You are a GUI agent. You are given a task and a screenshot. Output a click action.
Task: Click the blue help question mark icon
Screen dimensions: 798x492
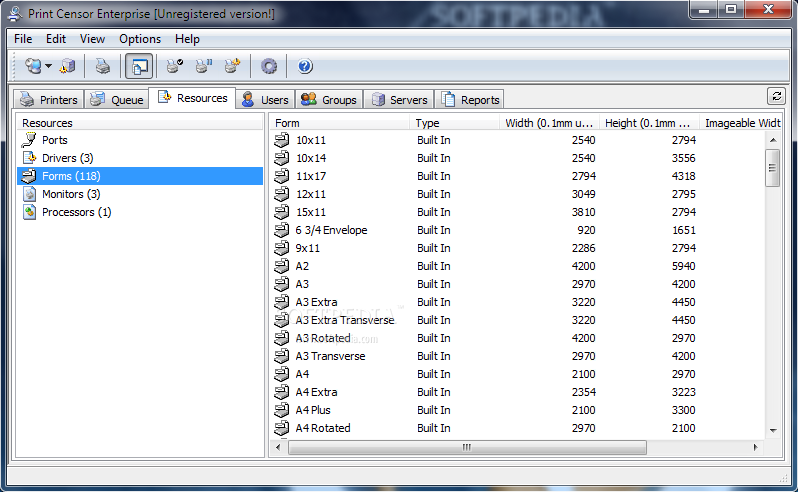pos(305,66)
